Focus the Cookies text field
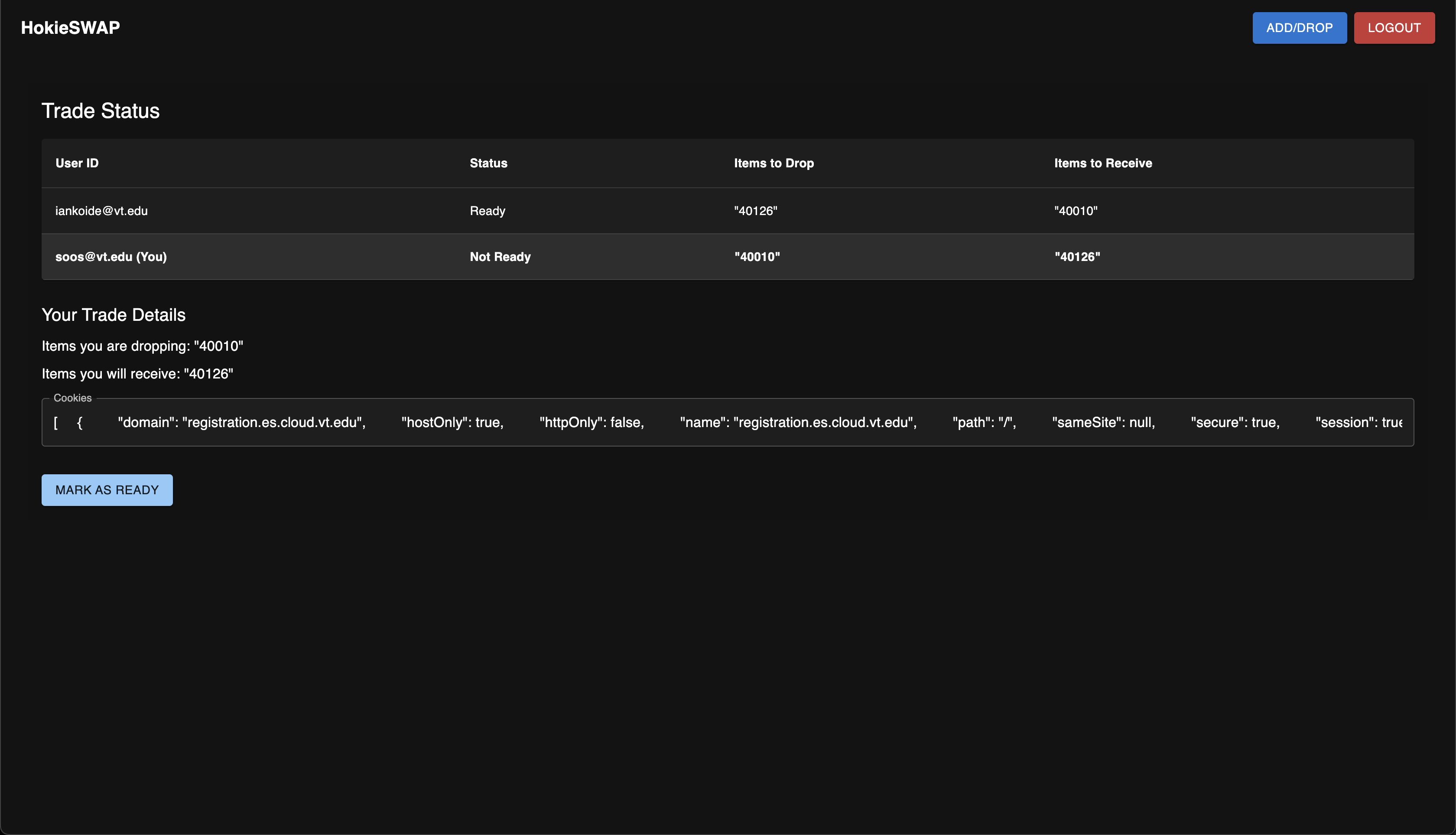 tap(727, 423)
